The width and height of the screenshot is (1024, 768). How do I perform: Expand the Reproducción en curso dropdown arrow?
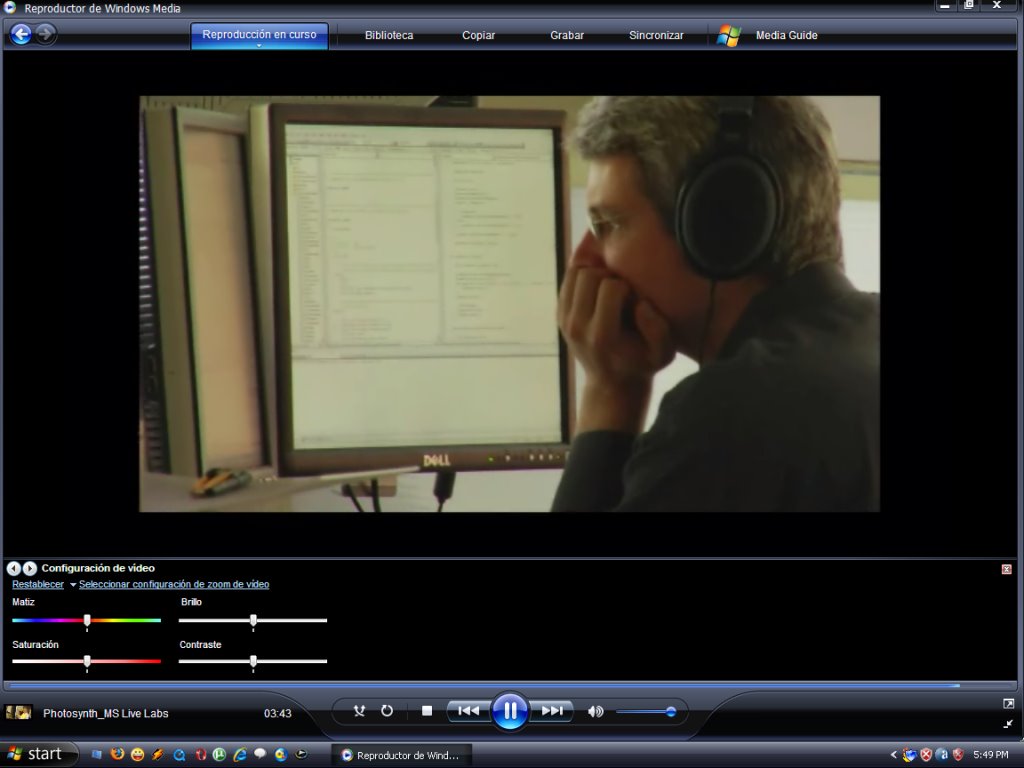pyautogui.click(x=259, y=46)
